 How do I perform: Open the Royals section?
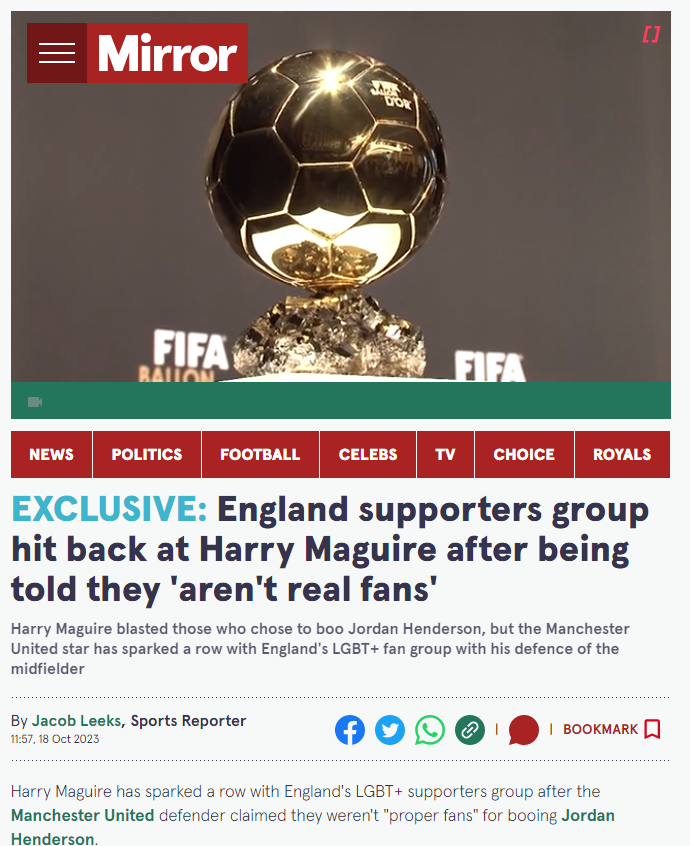pyautogui.click(x=622, y=454)
